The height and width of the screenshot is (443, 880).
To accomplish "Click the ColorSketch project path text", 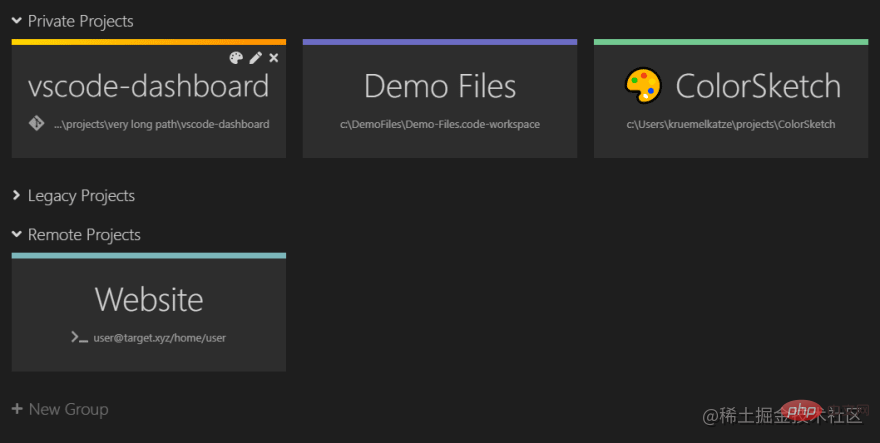I will (x=731, y=125).
